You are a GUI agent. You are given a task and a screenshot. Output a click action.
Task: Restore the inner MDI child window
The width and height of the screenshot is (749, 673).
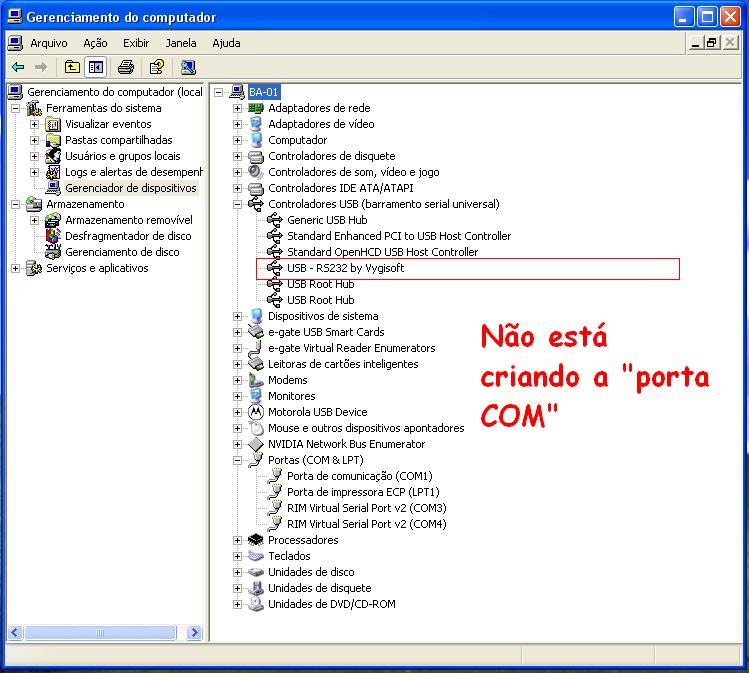712,43
